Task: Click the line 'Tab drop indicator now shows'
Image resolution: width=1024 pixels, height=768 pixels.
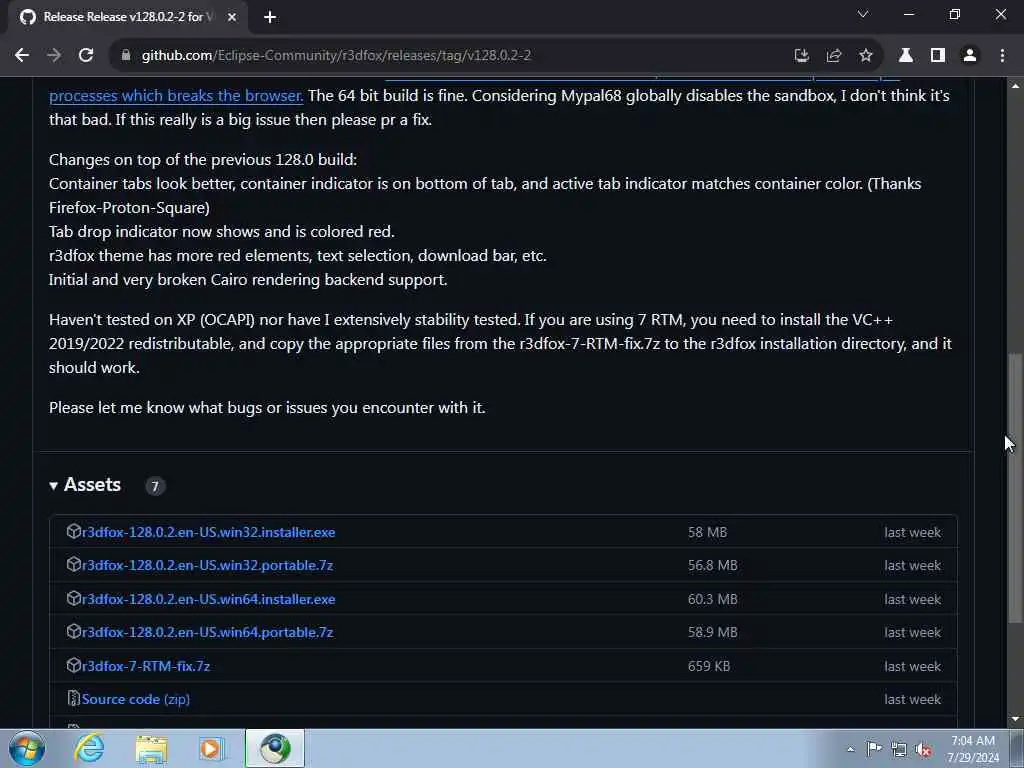Action: tap(221, 232)
